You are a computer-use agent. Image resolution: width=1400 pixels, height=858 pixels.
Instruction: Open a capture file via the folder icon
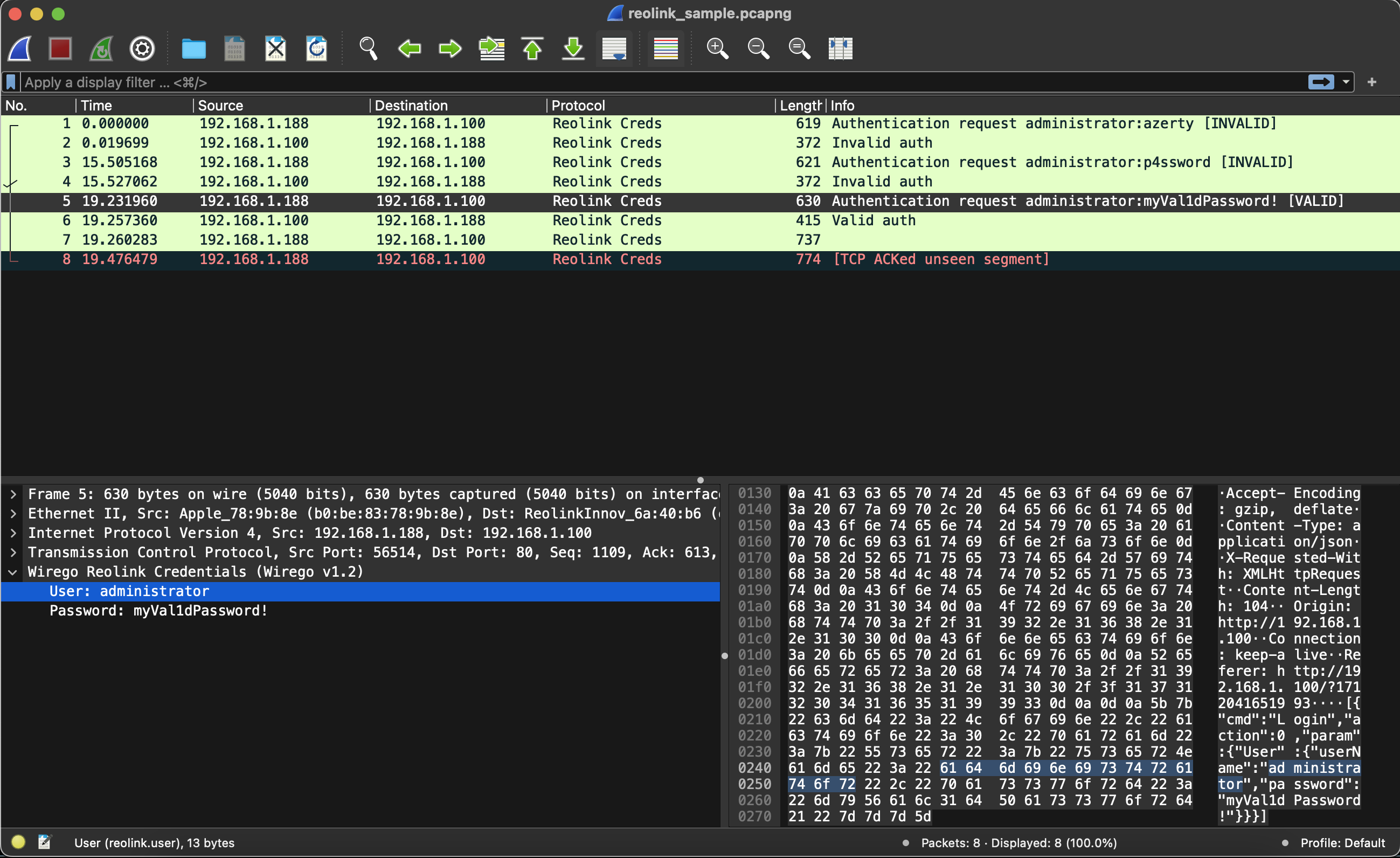pos(194,49)
